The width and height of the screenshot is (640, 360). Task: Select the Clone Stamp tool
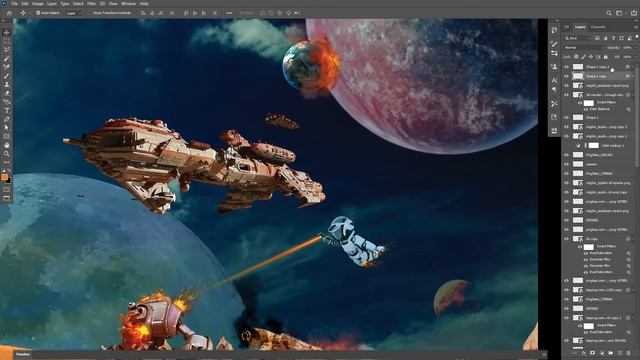[7, 84]
